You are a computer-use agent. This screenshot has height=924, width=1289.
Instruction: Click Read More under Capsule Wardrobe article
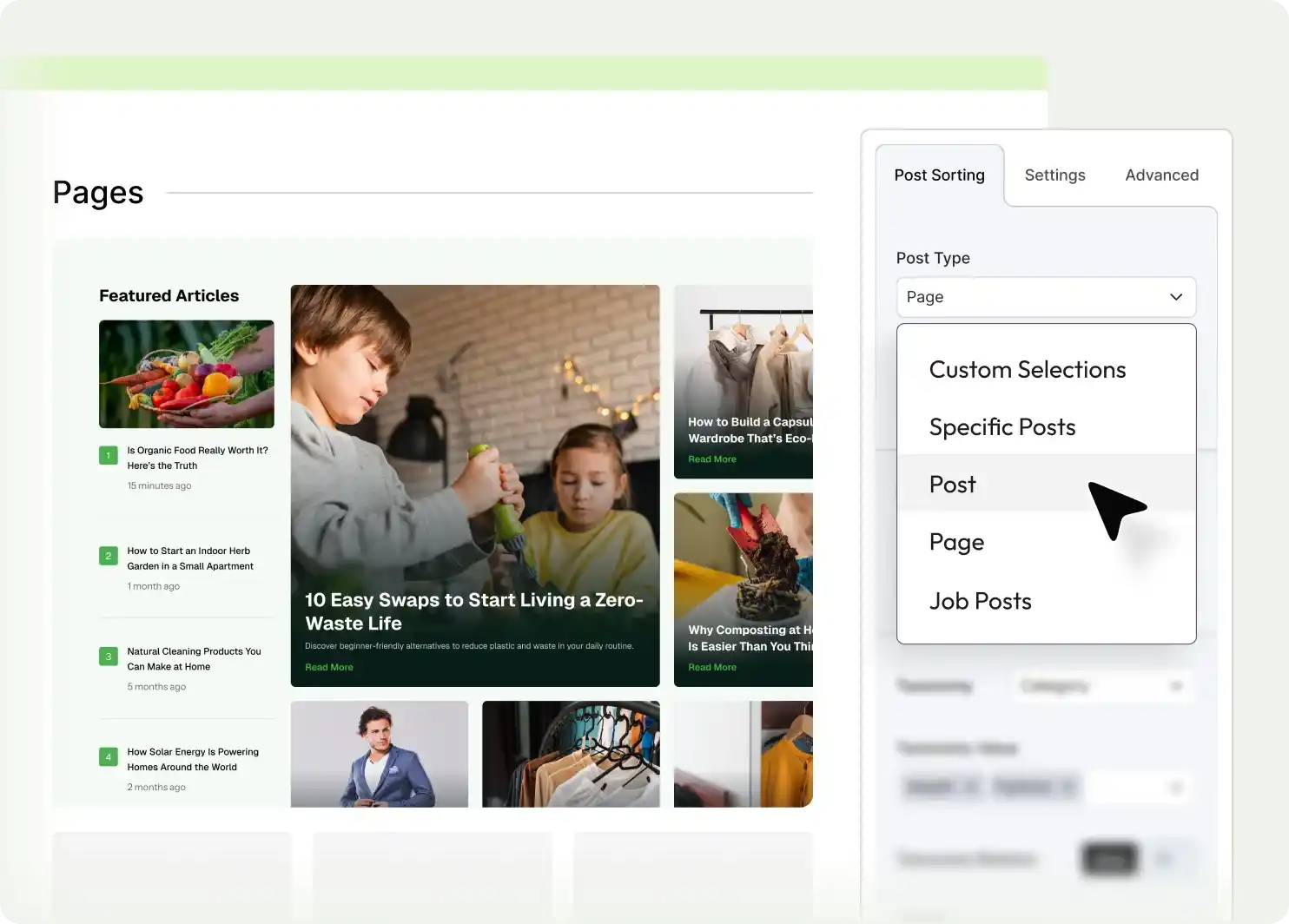tap(712, 459)
